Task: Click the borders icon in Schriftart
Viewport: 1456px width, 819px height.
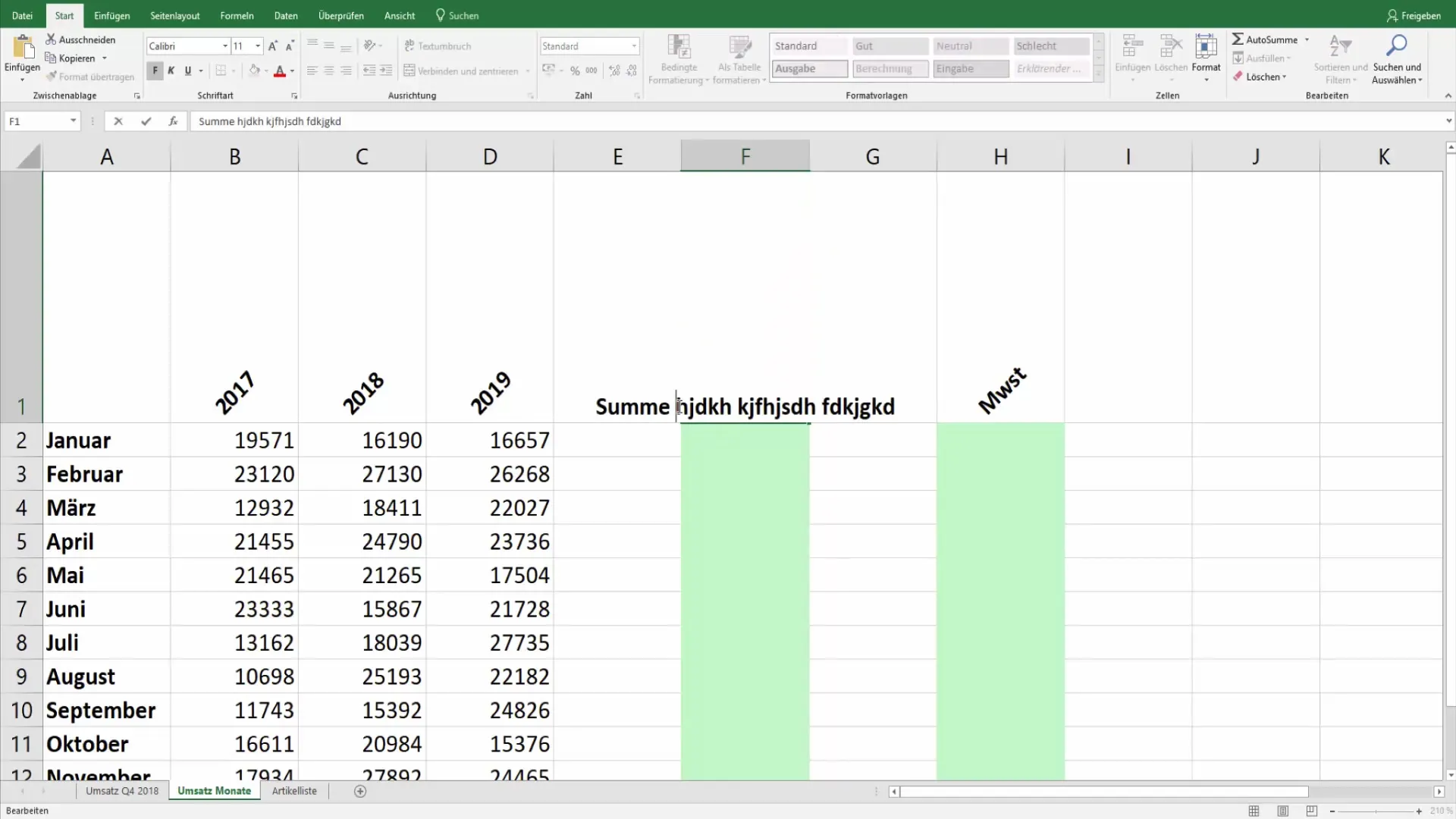Action: [221, 71]
